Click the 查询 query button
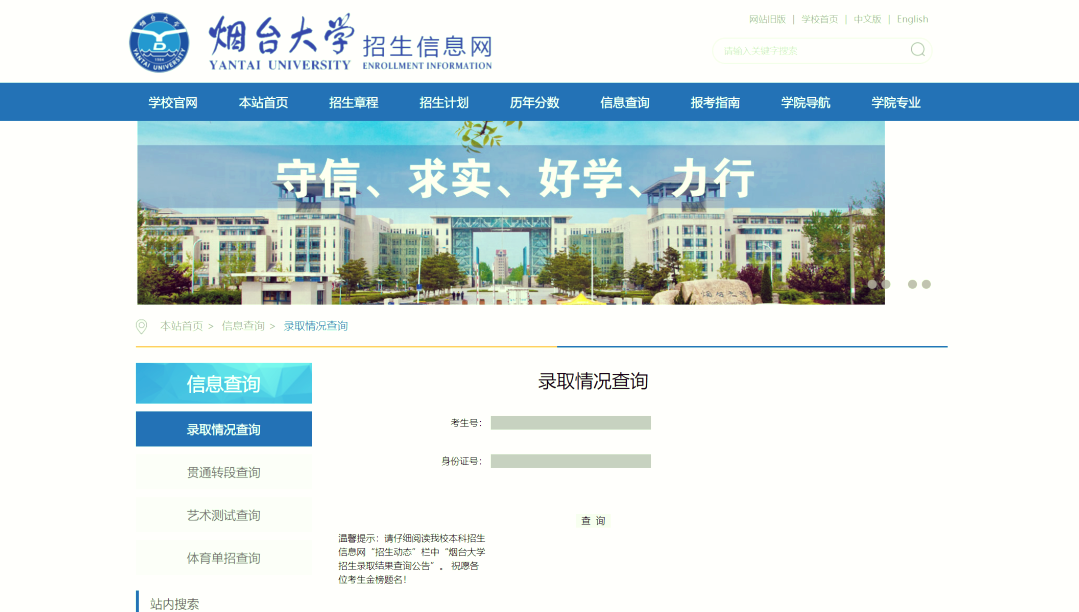The width and height of the screenshot is (1079, 612). point(595,520)
